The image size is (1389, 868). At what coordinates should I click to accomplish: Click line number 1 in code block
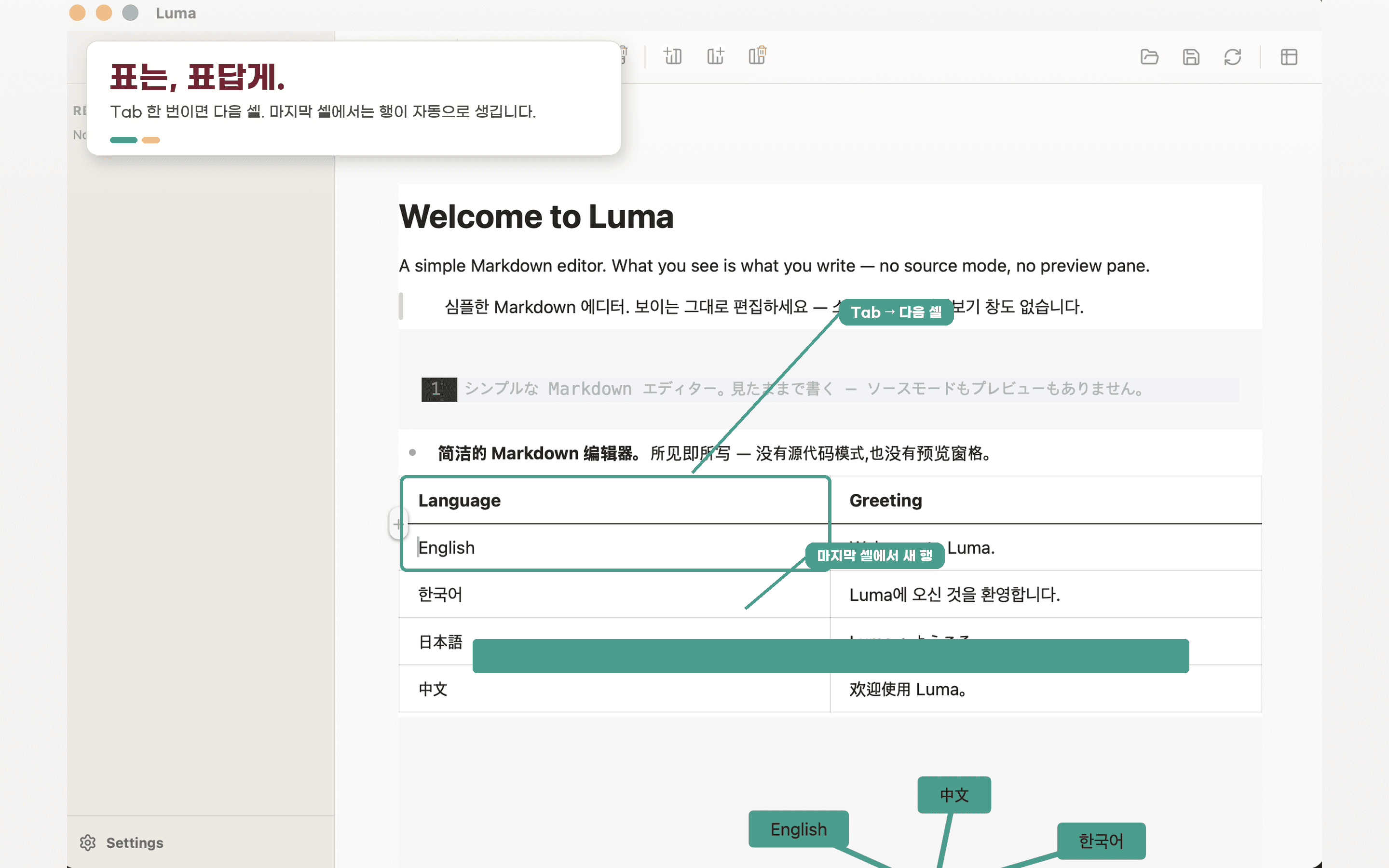438,389
